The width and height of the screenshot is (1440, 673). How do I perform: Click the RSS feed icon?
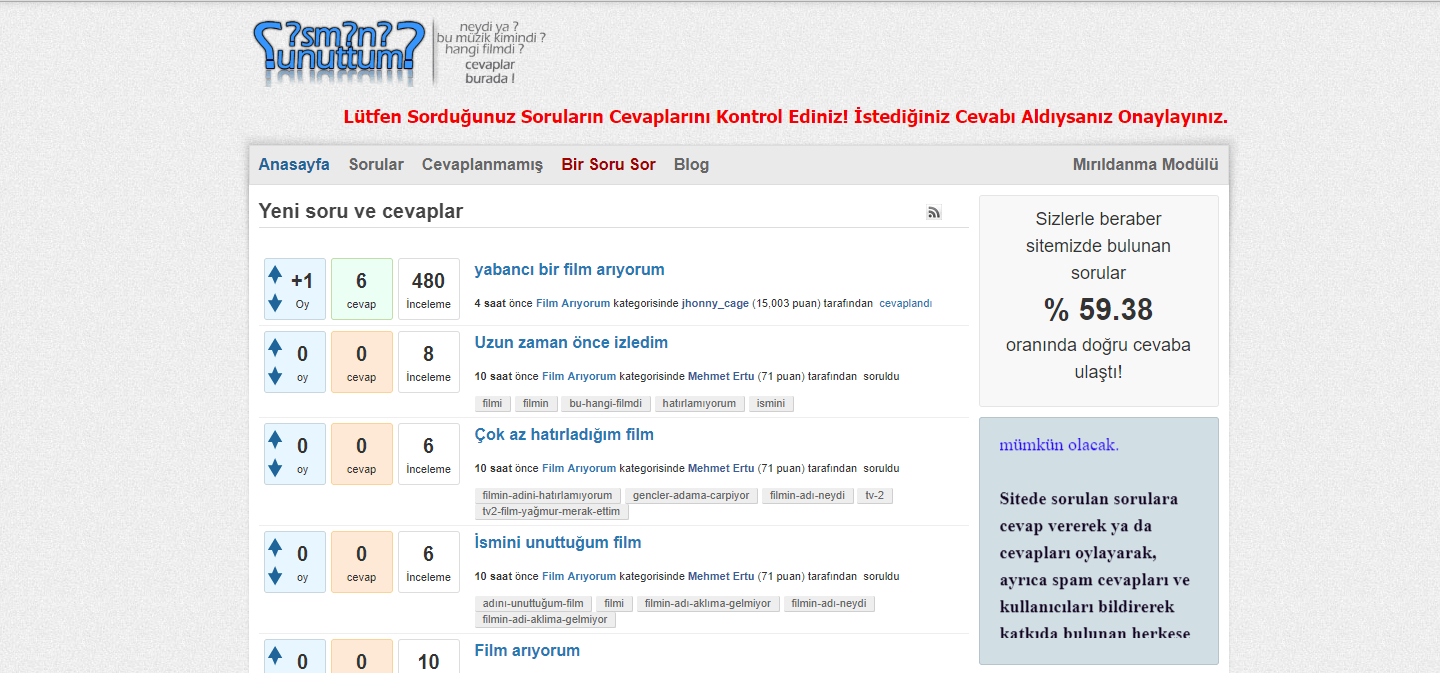(933, 212)
